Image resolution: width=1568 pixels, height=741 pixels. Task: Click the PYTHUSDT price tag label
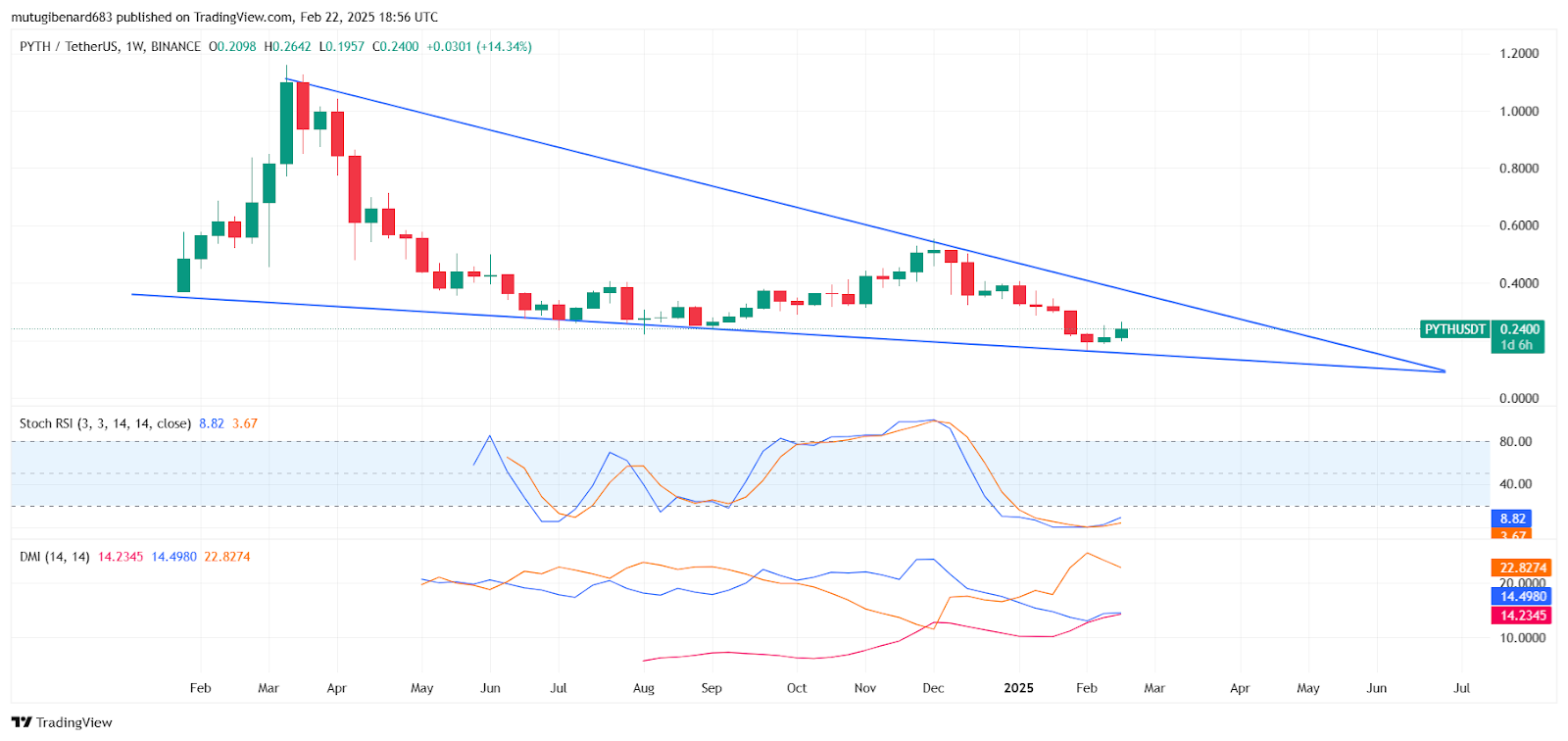pos(1455,329)
